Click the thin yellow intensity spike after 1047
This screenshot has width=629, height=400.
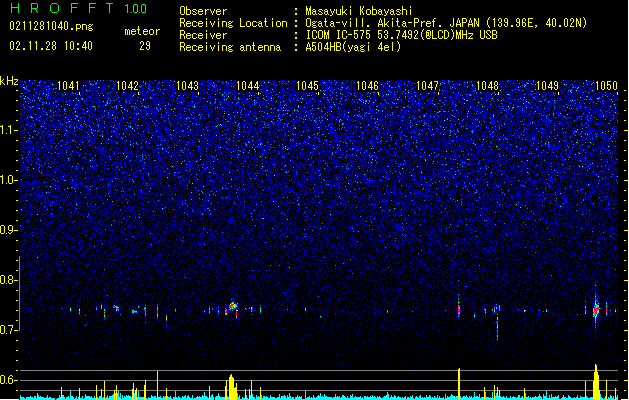(459, 384)
